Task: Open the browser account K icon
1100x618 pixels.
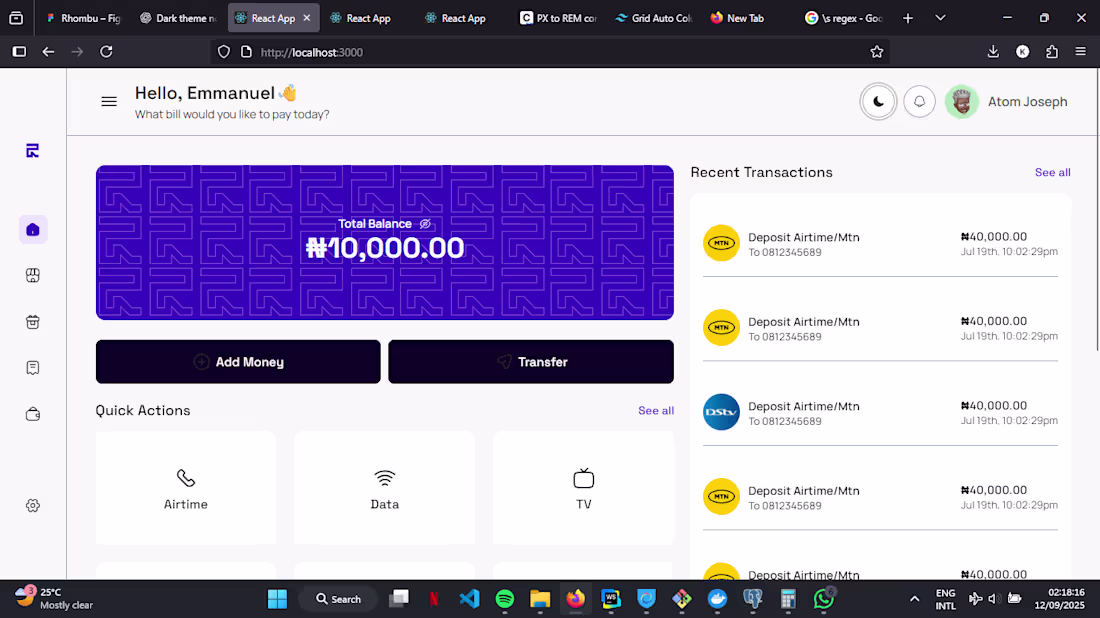Action: click(x=1022, y=52)
